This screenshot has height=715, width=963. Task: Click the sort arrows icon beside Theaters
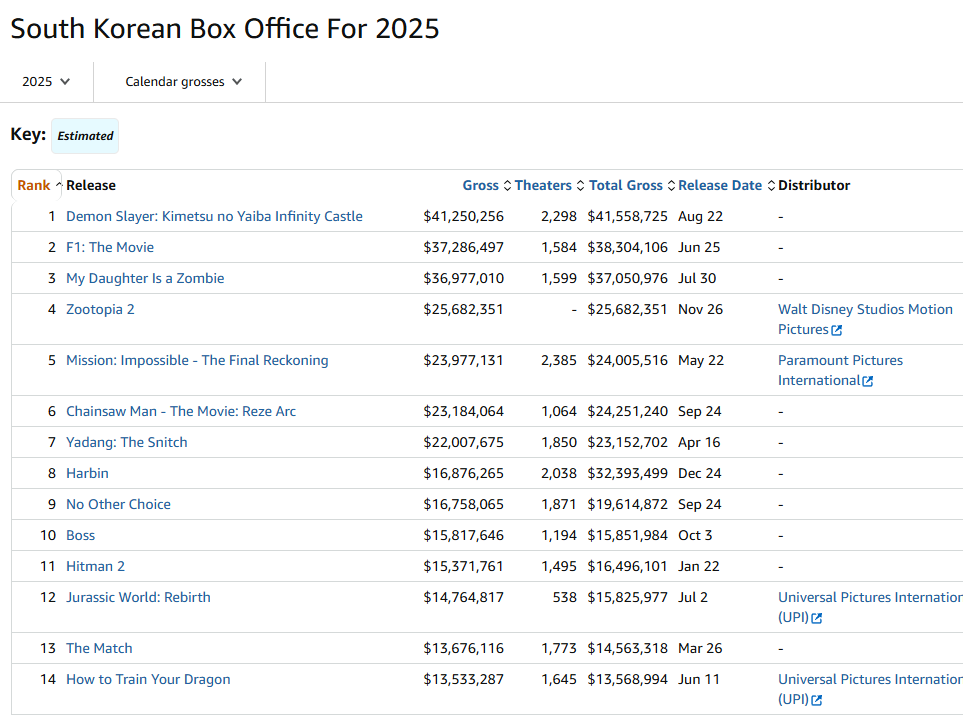click(x=580, y=186)
